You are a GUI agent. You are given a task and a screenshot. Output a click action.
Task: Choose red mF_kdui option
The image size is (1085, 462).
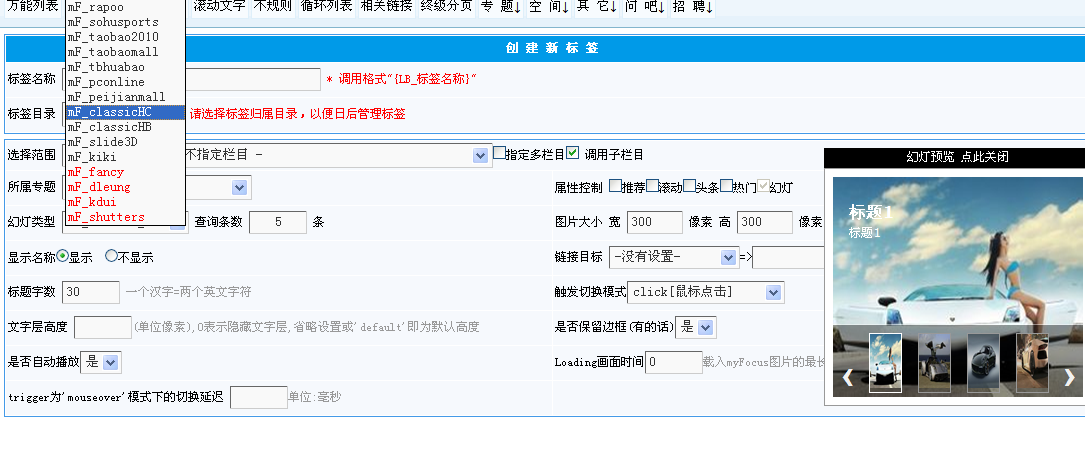(x=125, y=202)
